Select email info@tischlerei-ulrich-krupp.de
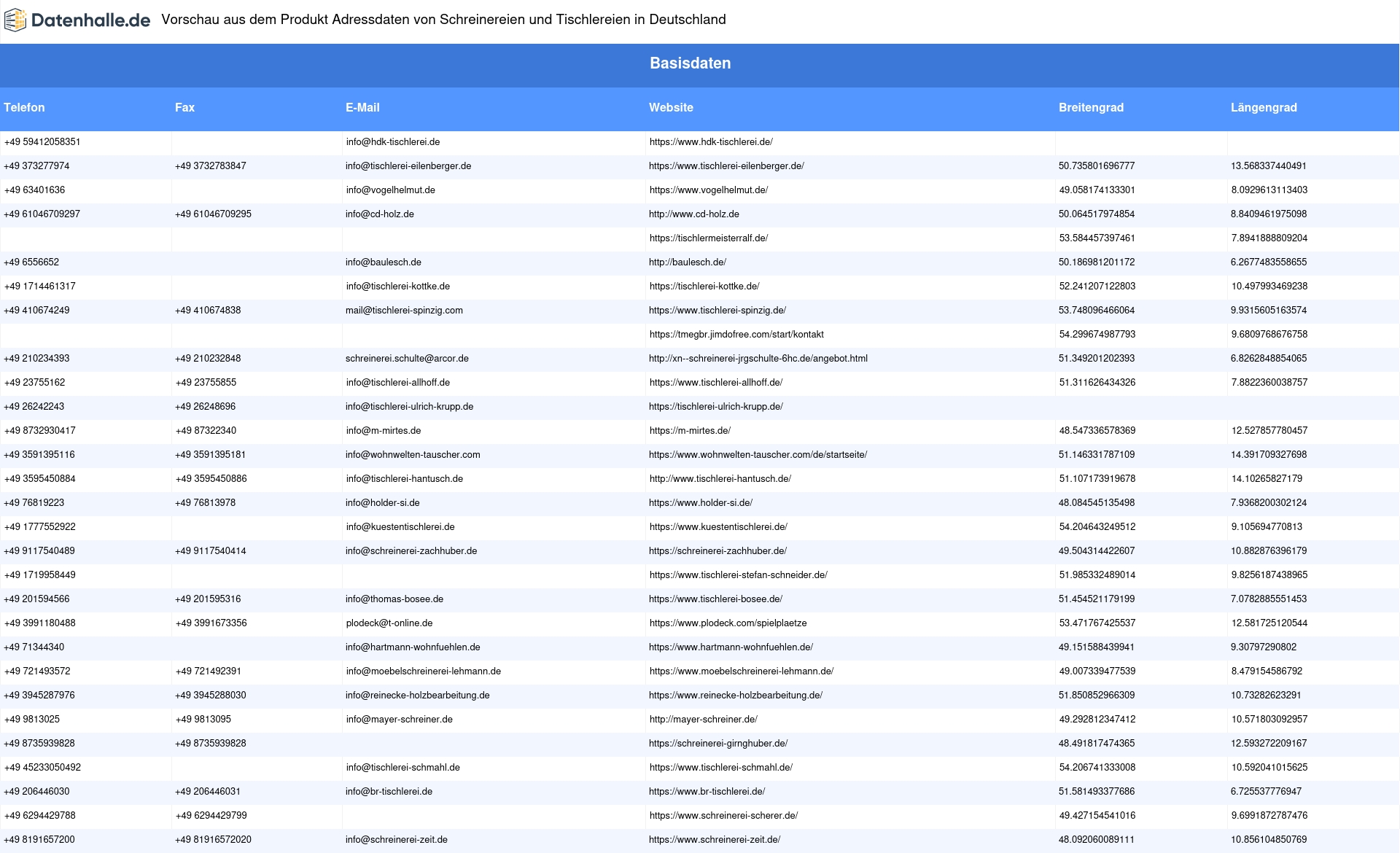 click(x=410, y=407)
